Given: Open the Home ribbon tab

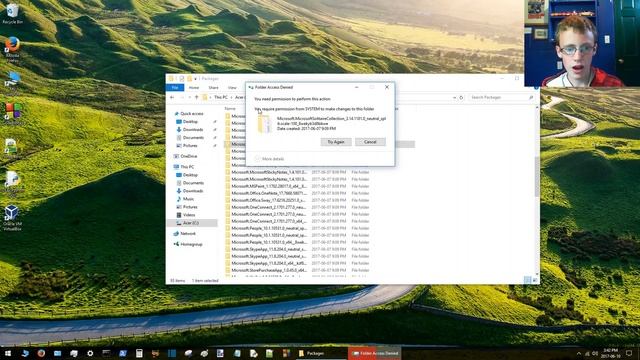Looking at the screenshot, I should [x=194, y=88].
